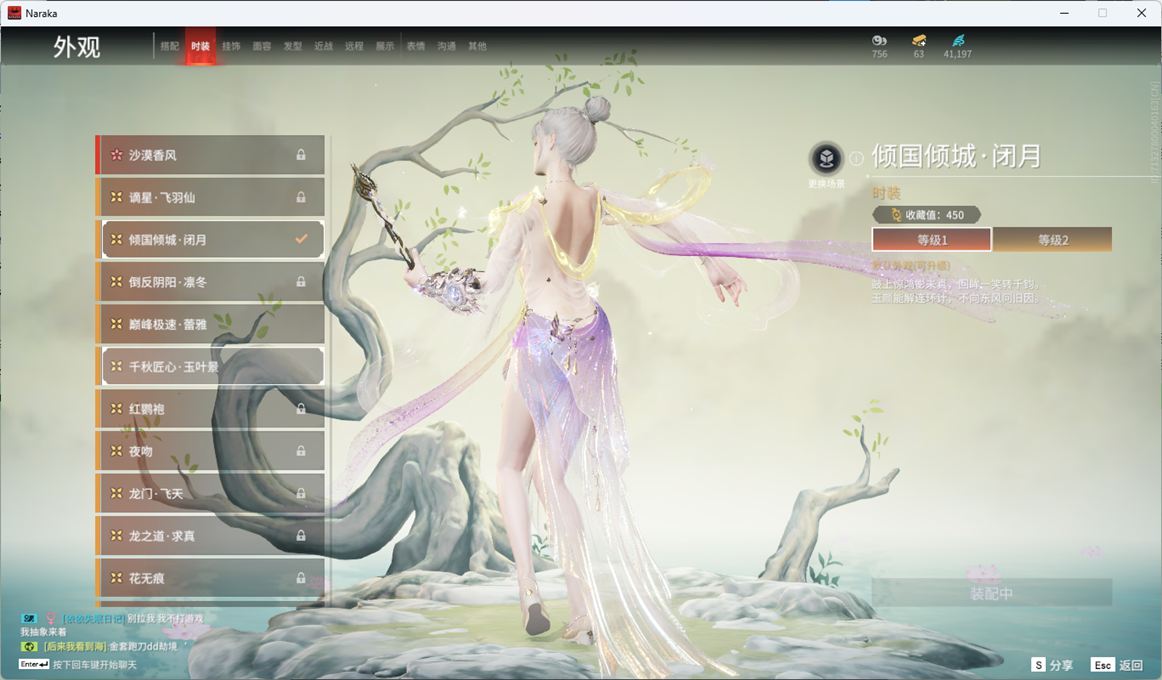Click the blue feather currency icon
1162x680 pixels.
coord(958,41)
